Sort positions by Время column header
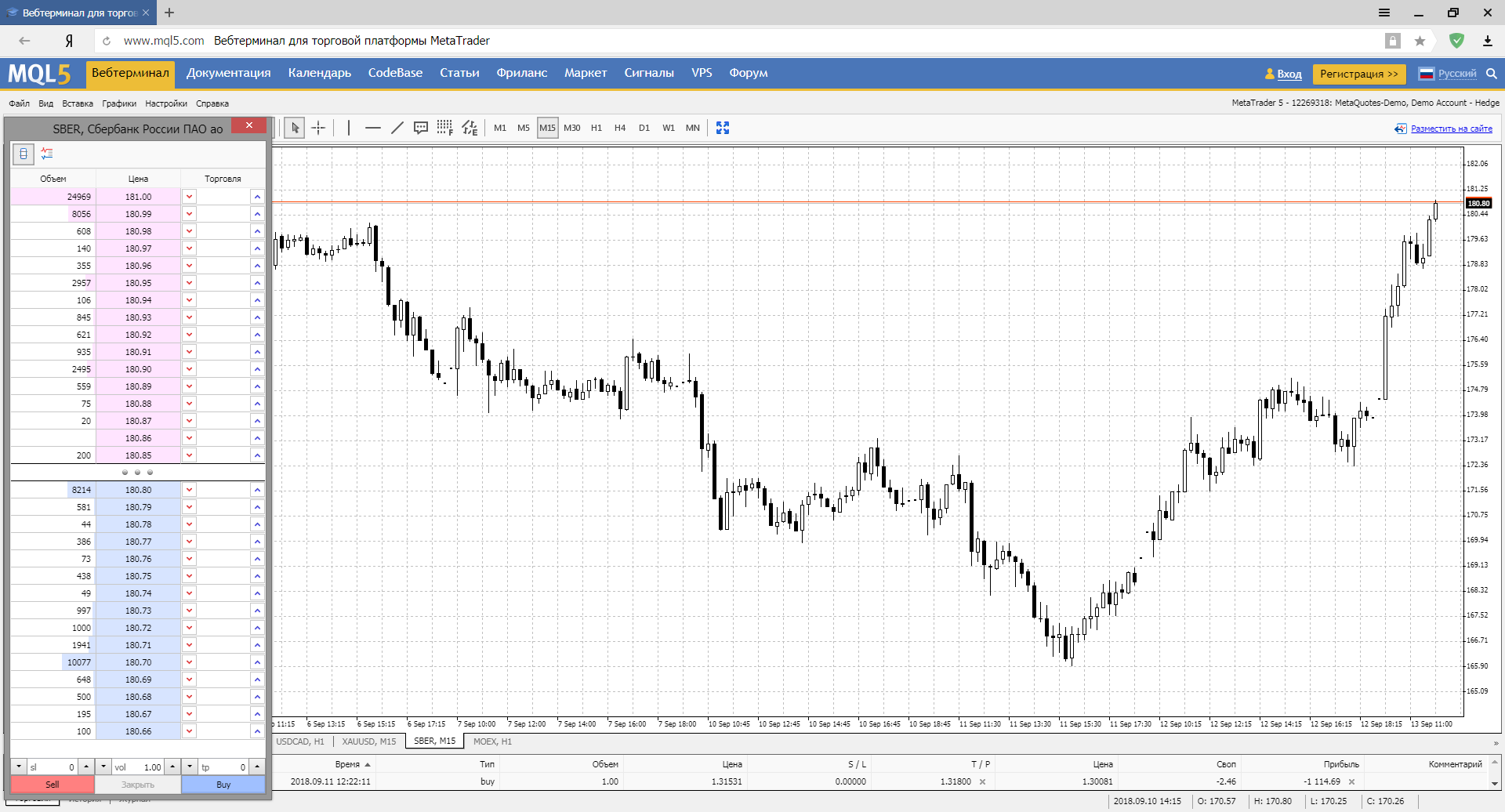This screenshot has width=1505, height=812. tap(347, 764)
